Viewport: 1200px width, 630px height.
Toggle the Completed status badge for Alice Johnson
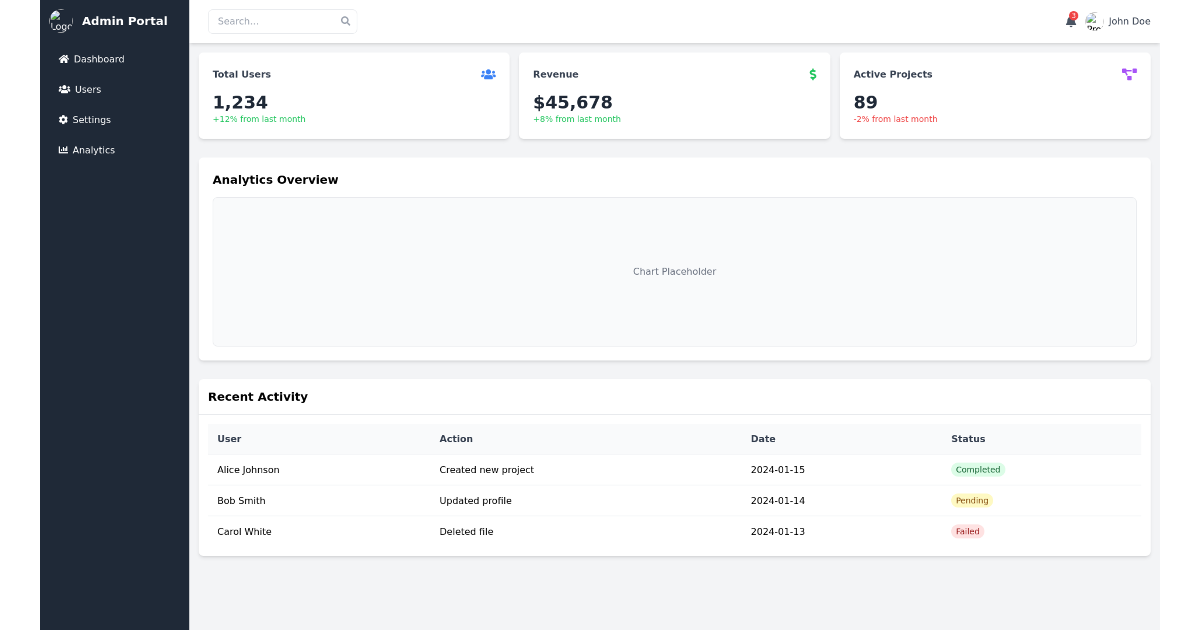pyautogui.click(x=977, y=469)
